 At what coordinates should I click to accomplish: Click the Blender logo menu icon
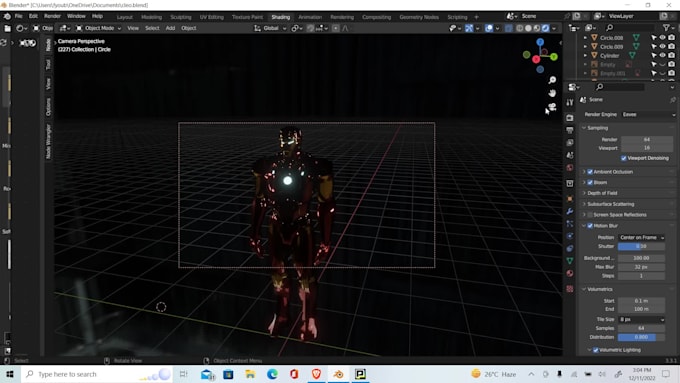point(7,16)
